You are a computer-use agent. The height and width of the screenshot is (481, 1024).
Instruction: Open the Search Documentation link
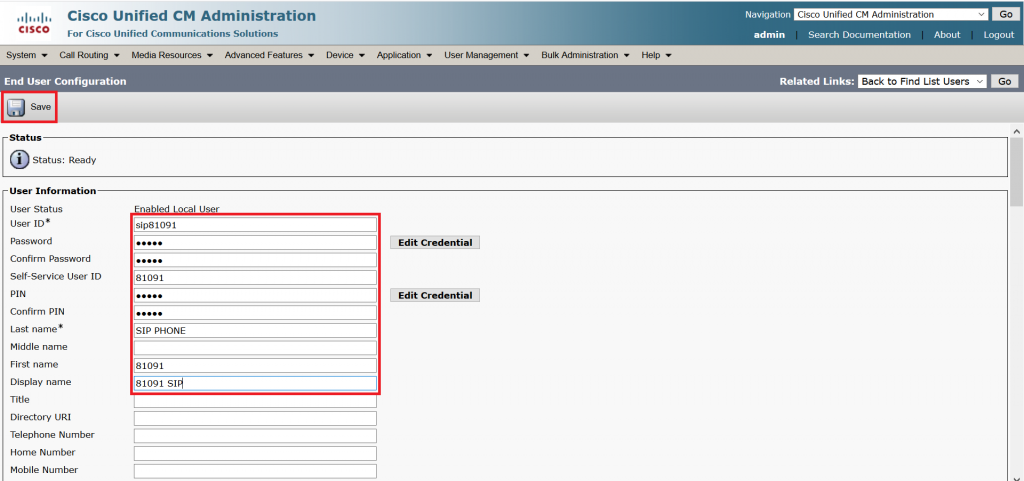click(859, 35)
